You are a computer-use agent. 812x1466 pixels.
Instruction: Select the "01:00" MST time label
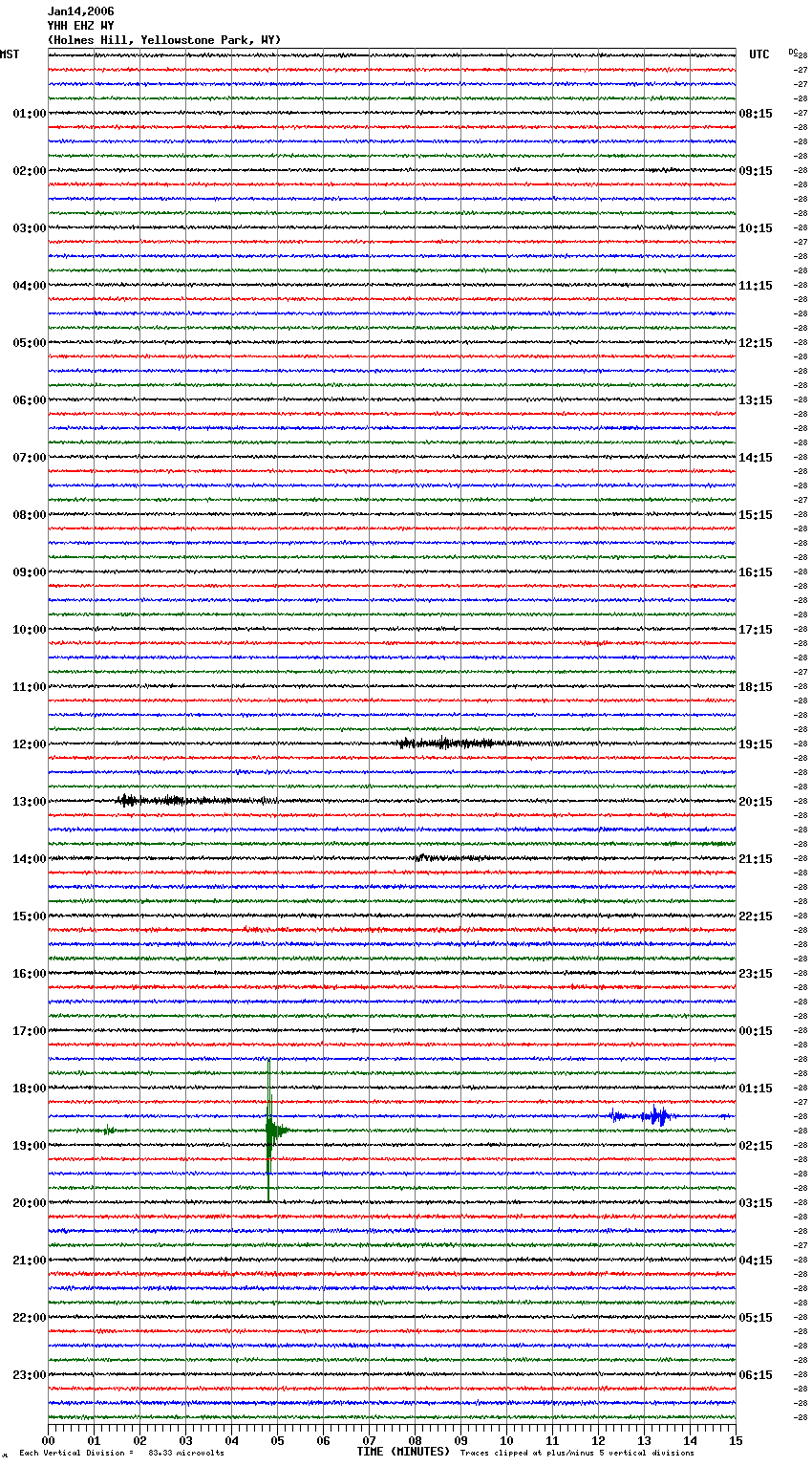[30, 114]
